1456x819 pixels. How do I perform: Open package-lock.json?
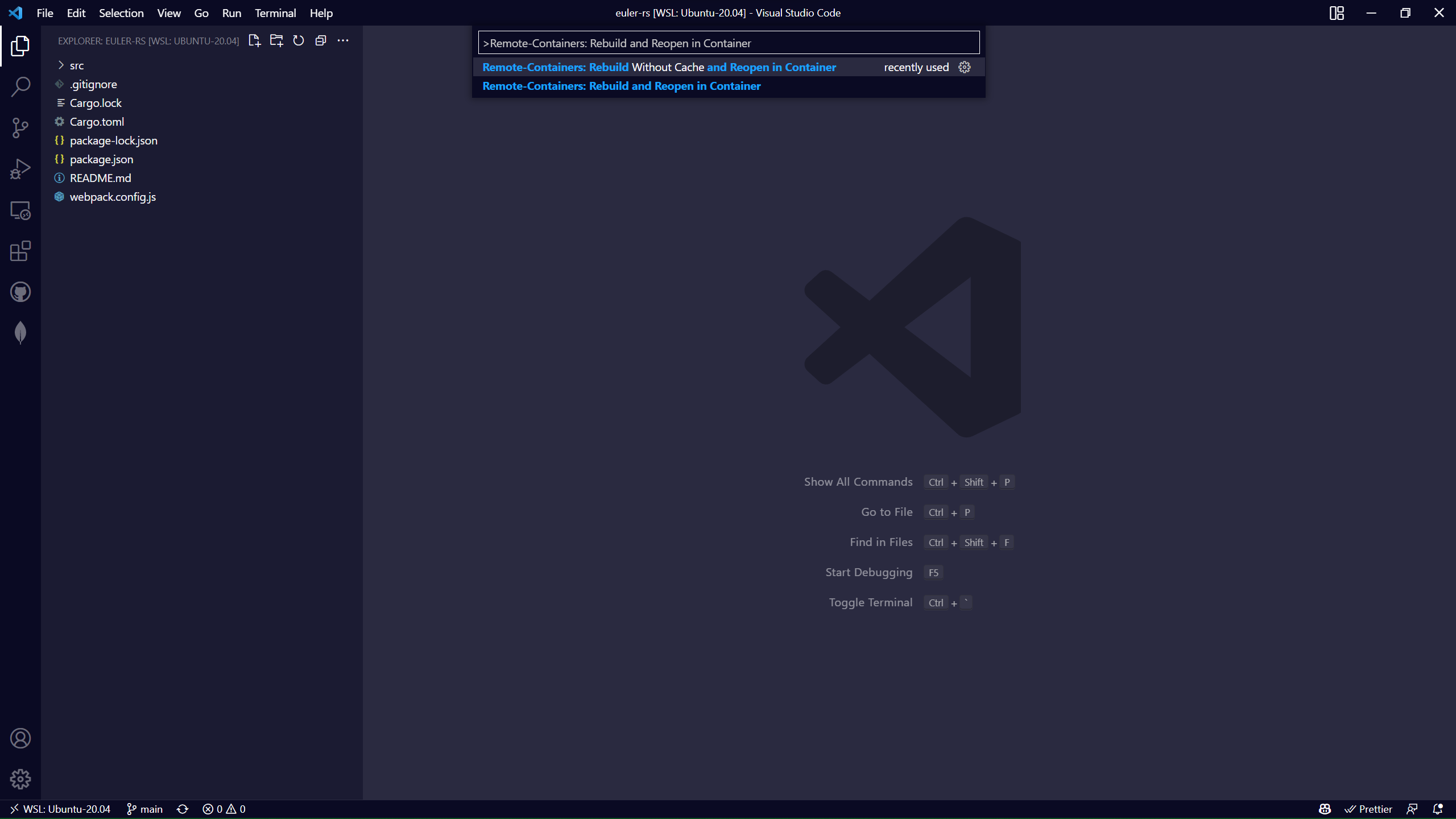(202, 140)
